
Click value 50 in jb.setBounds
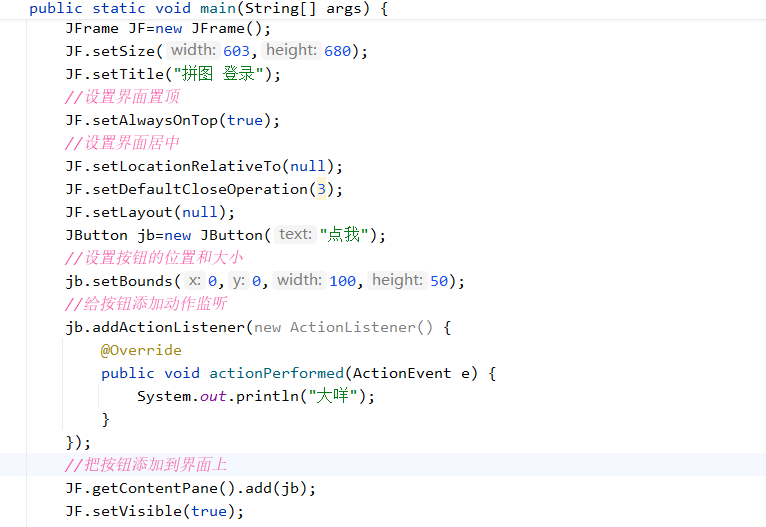(x=439, y=281)
